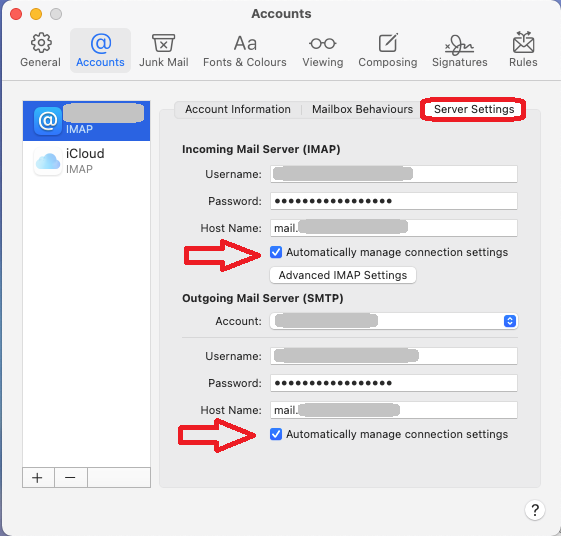Image resolution: width=561 pixels, height=536 pixels.
Task: Click the incoming Host Name field
Action: click(394, 228)
